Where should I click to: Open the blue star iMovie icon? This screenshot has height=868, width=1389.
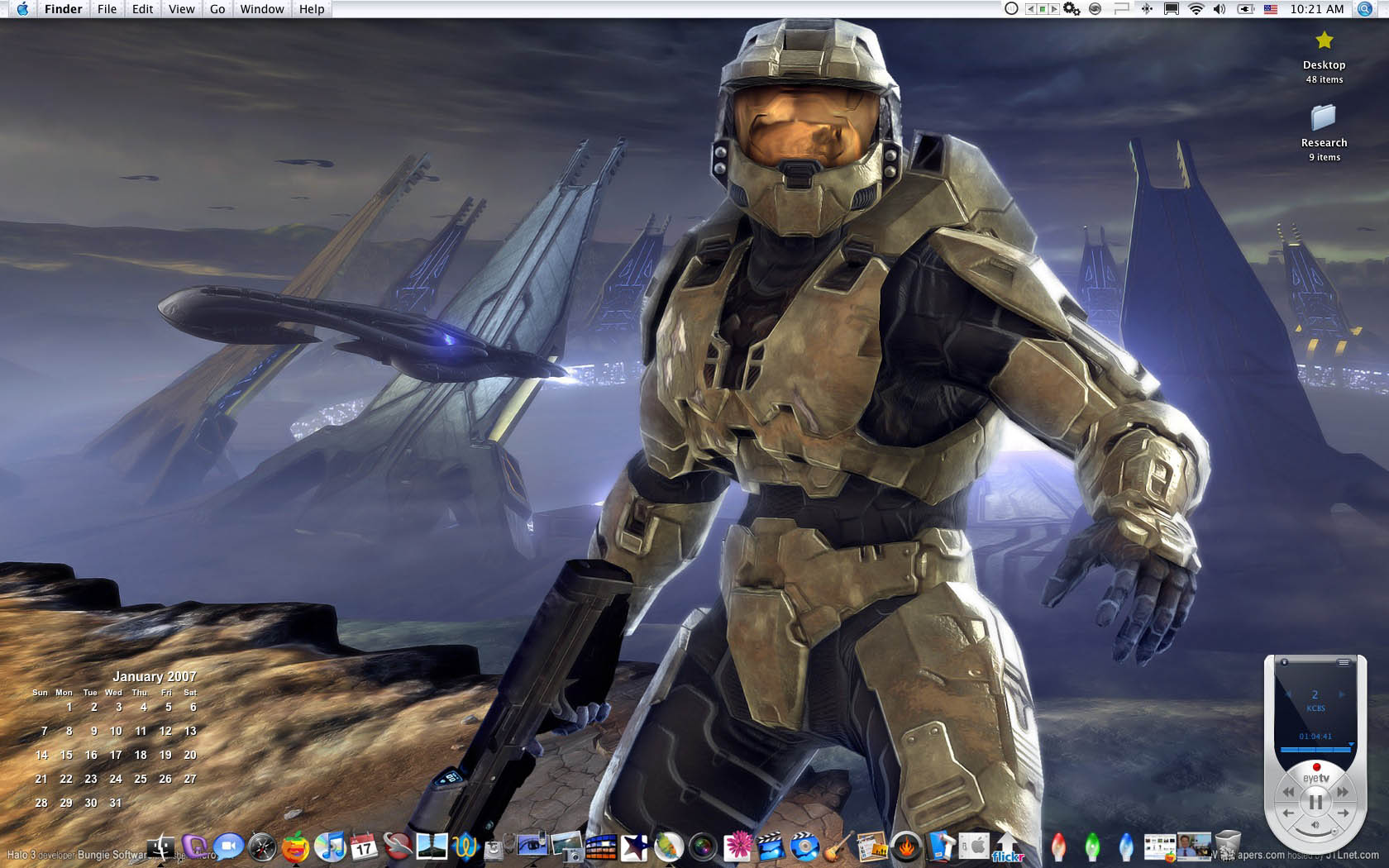(x=634, y=847)
